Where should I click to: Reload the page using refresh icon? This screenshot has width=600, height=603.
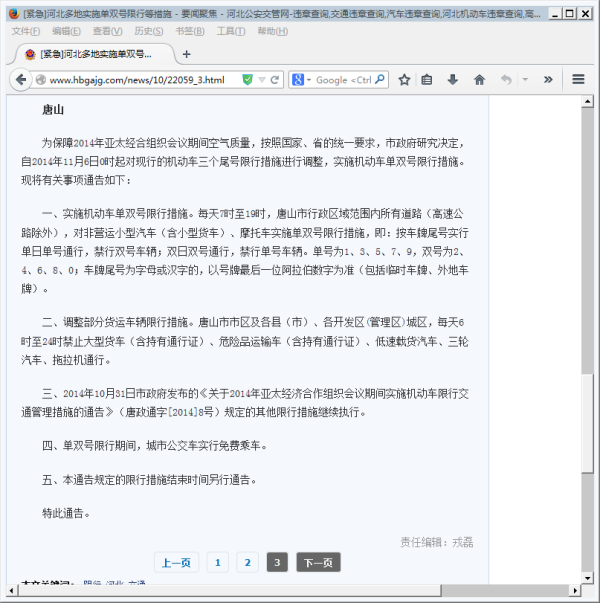coord(275,80)
